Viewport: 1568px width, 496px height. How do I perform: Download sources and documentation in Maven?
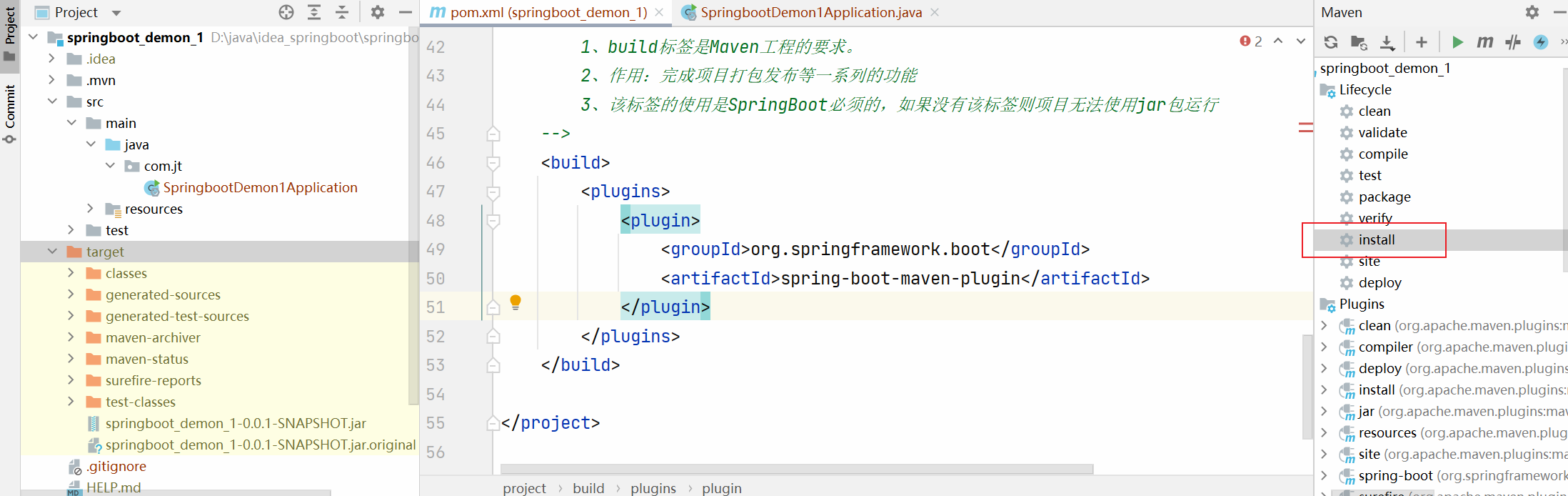(x=1387, y=43)
